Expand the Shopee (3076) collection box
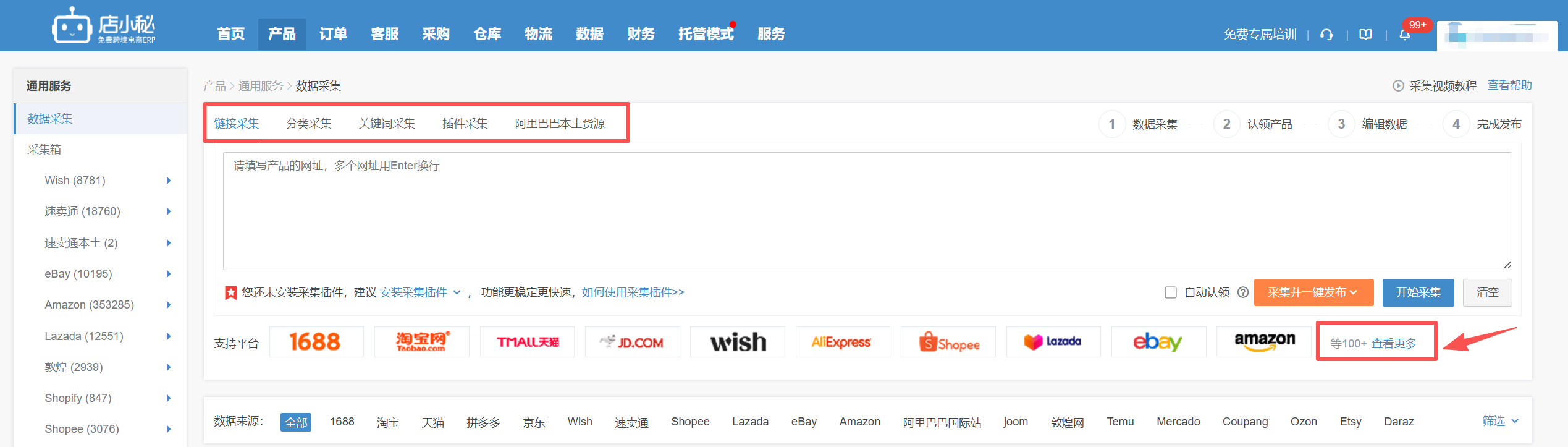The height and width of the screenshot is (447, 1568). [169, 429]
